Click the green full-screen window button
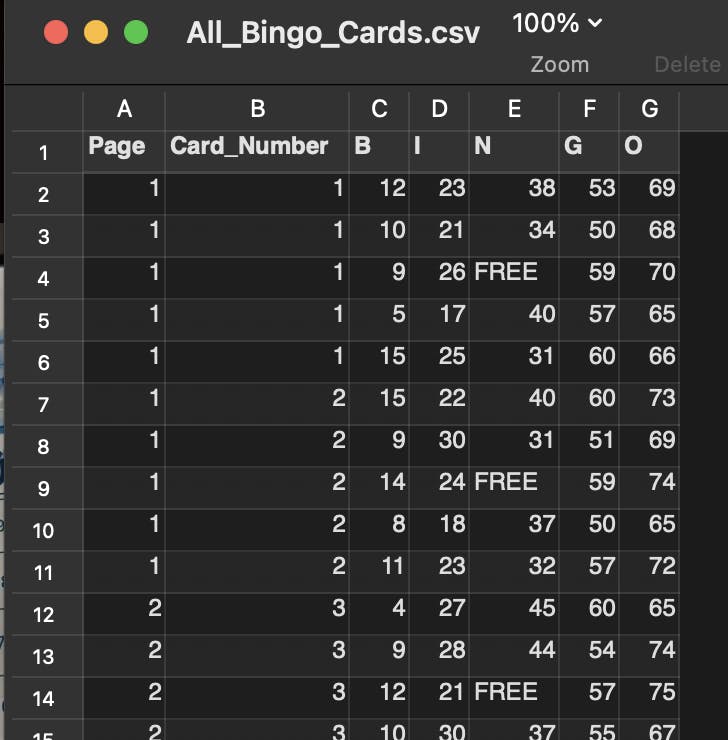Viewport: 728px width, 740px height. pos(136,33)
